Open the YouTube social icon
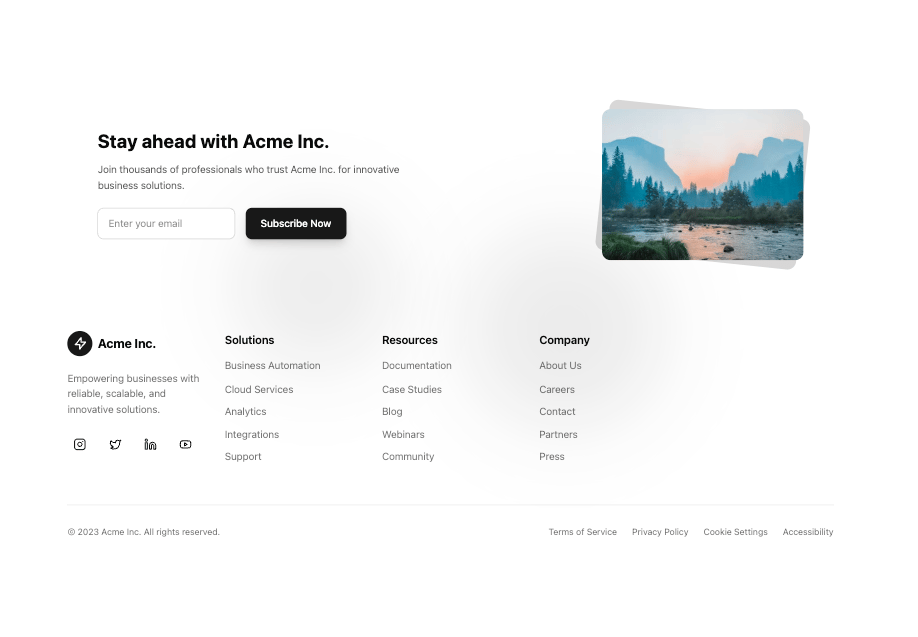The width and height of the screenshot is (918, 637). coord(186,444)
